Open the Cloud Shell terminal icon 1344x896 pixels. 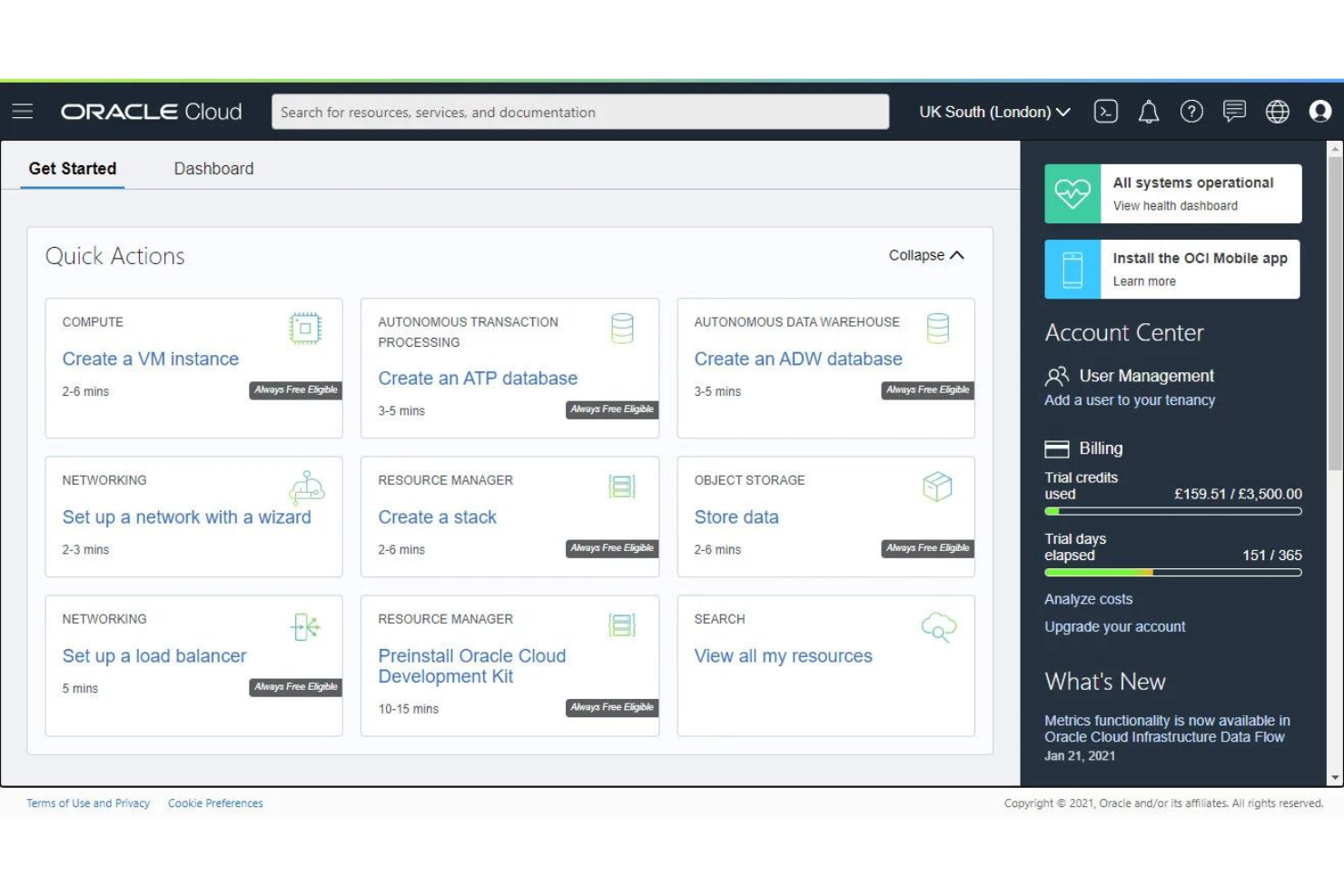coord(1106,111)
